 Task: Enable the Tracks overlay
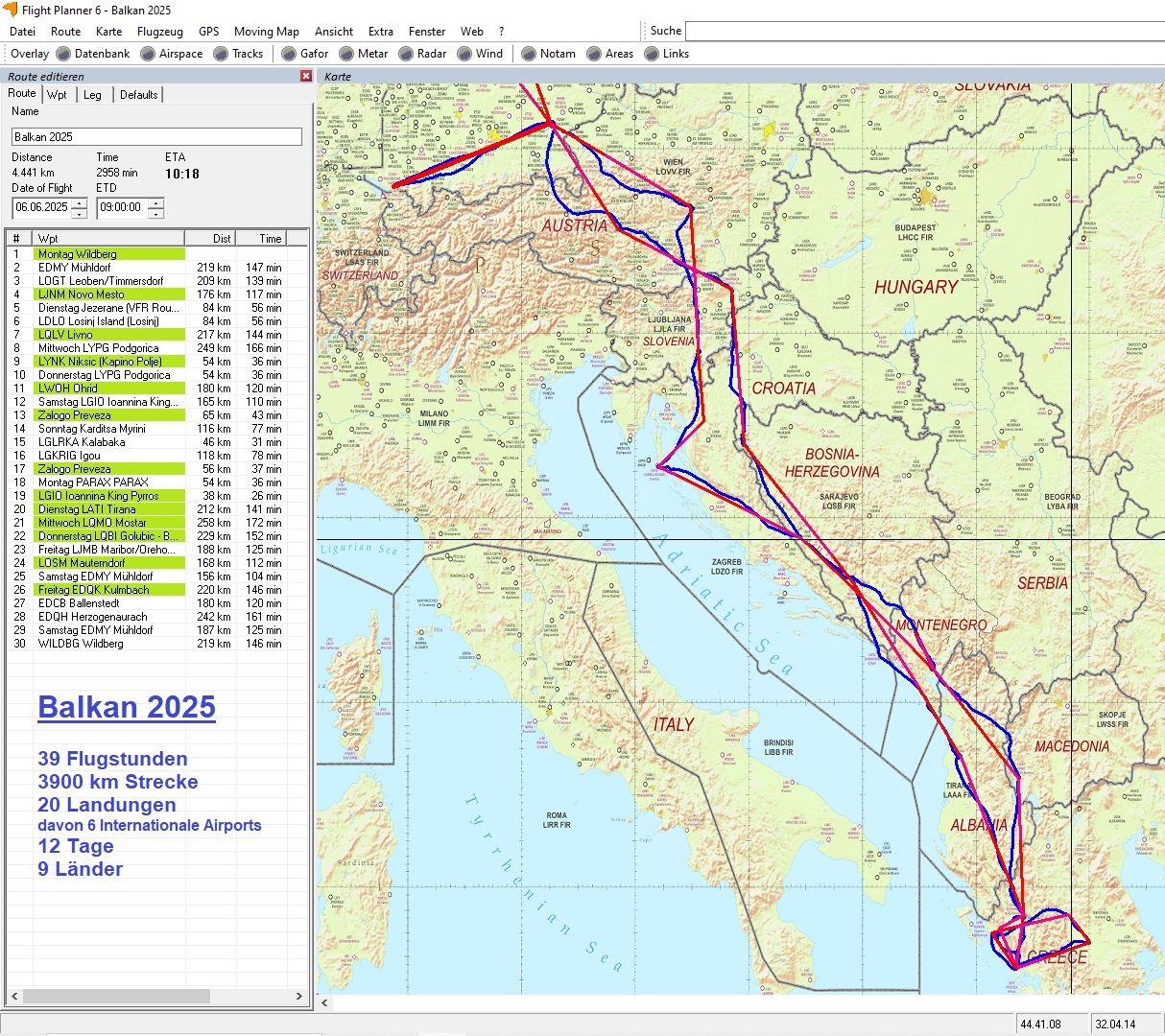(221, 54)
